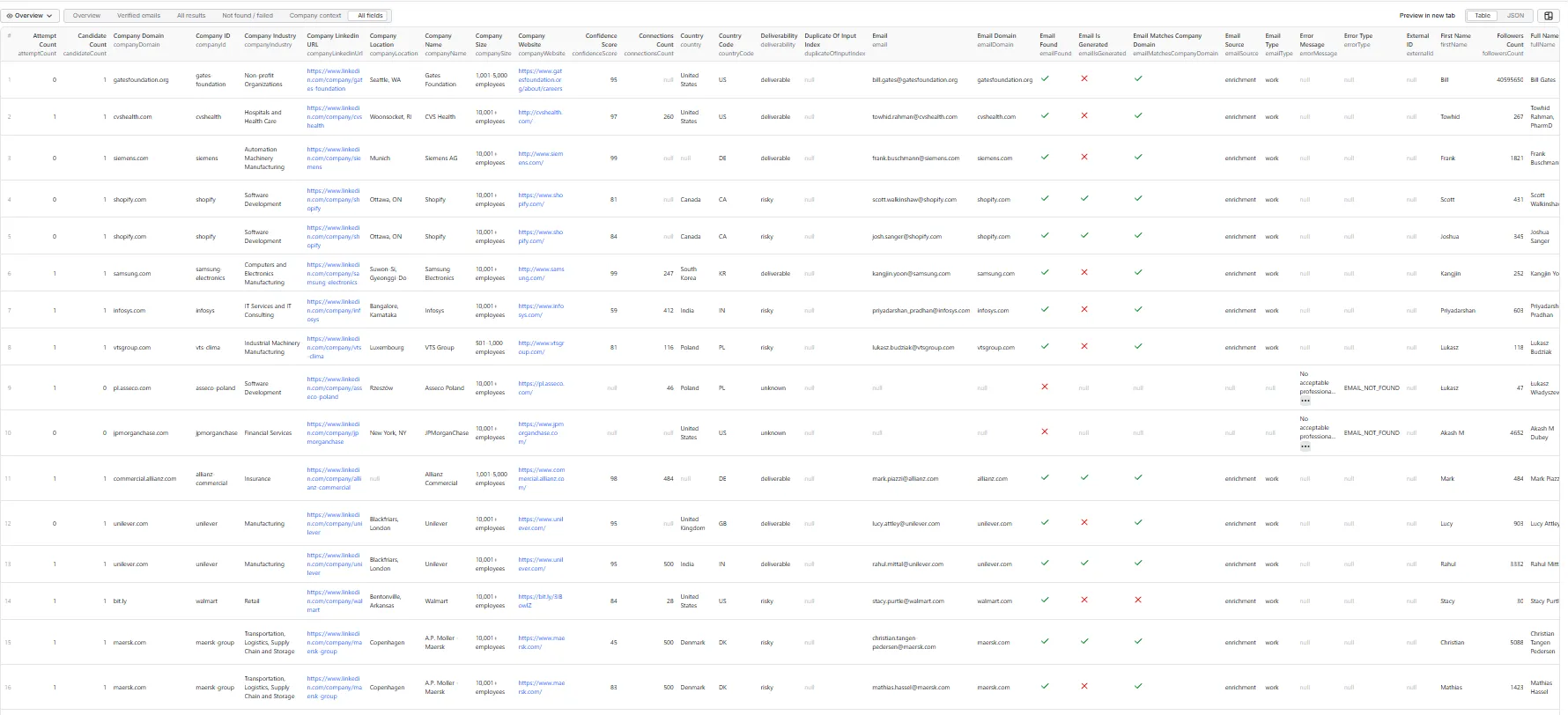Screen dimensions: 1568x715
Task: Click Email Matches Domain check in Lukasz vtsgroup row
Action: coord(1138,346)
